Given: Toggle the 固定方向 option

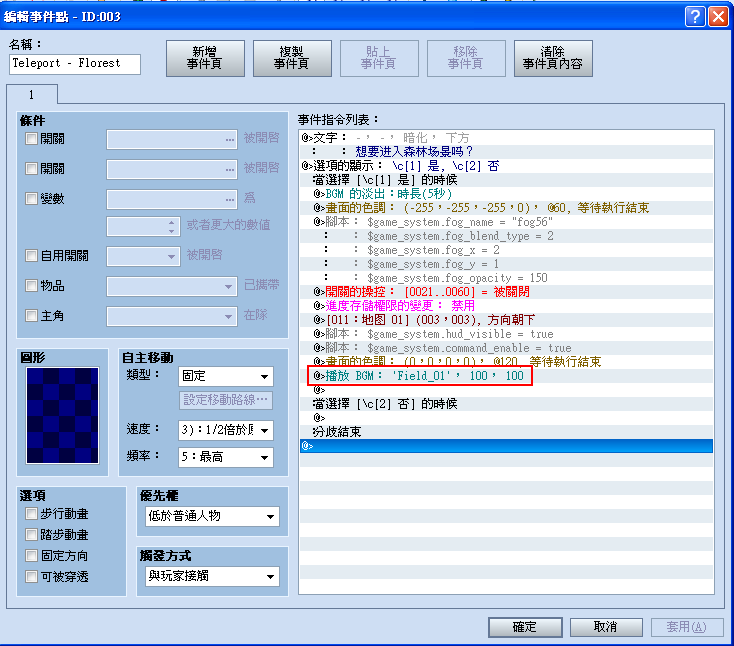Looking at the screenshot, I should 31,556.
